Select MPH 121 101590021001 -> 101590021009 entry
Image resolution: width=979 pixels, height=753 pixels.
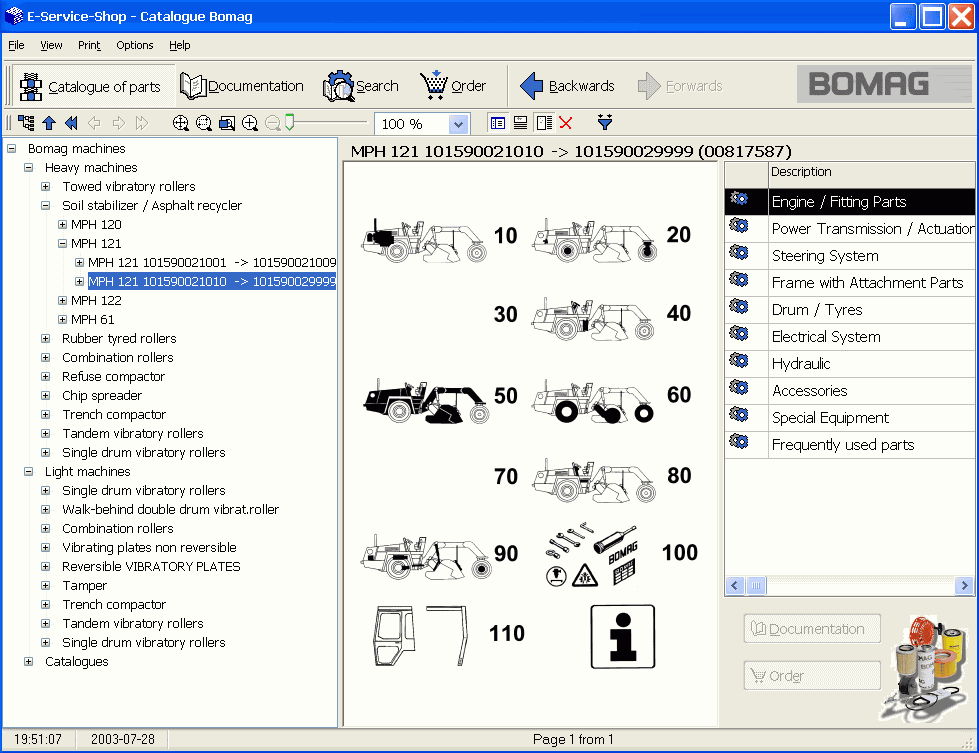click(x=212, y=262)
